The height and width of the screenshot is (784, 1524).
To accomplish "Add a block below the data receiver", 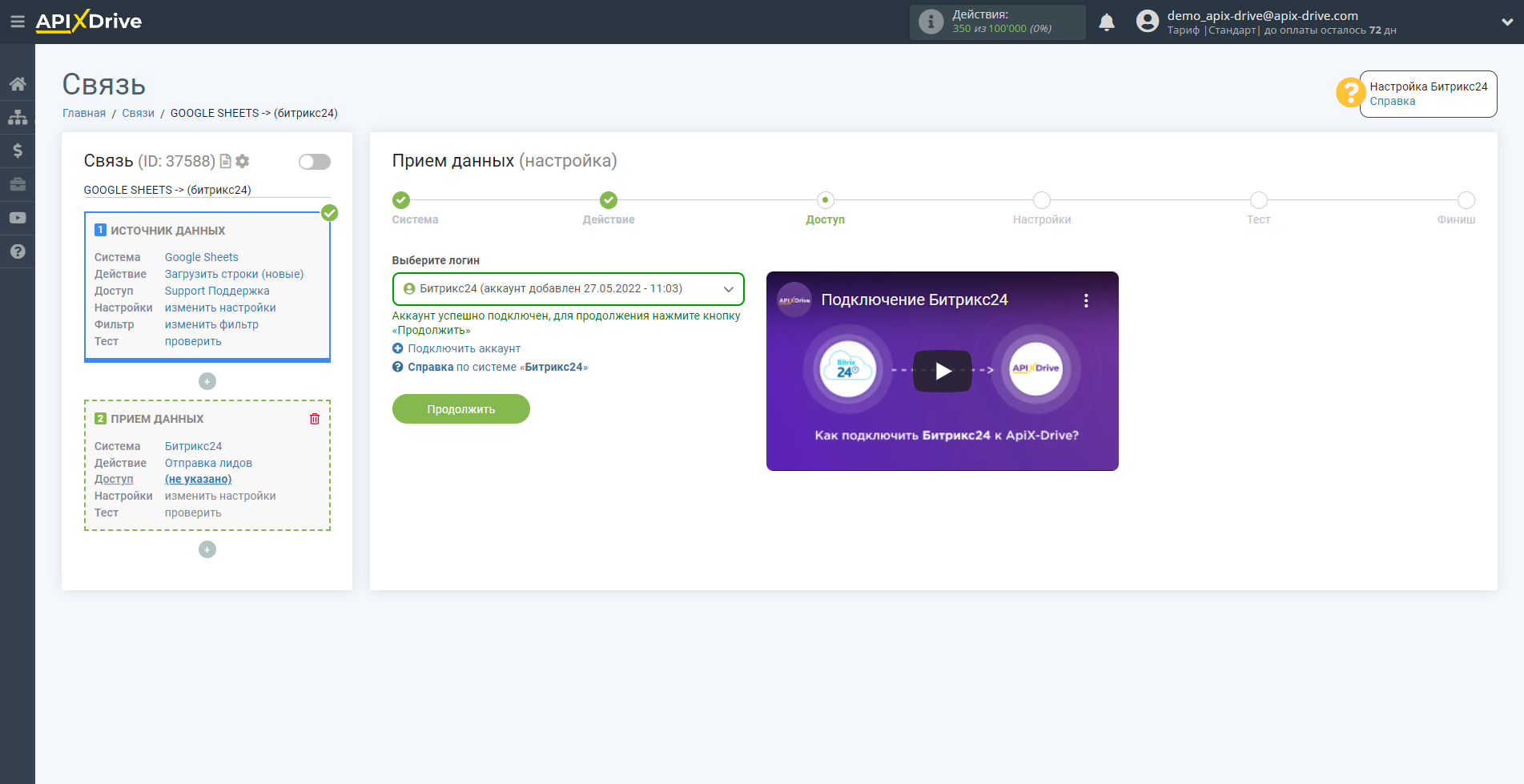I will click(207, 549).
